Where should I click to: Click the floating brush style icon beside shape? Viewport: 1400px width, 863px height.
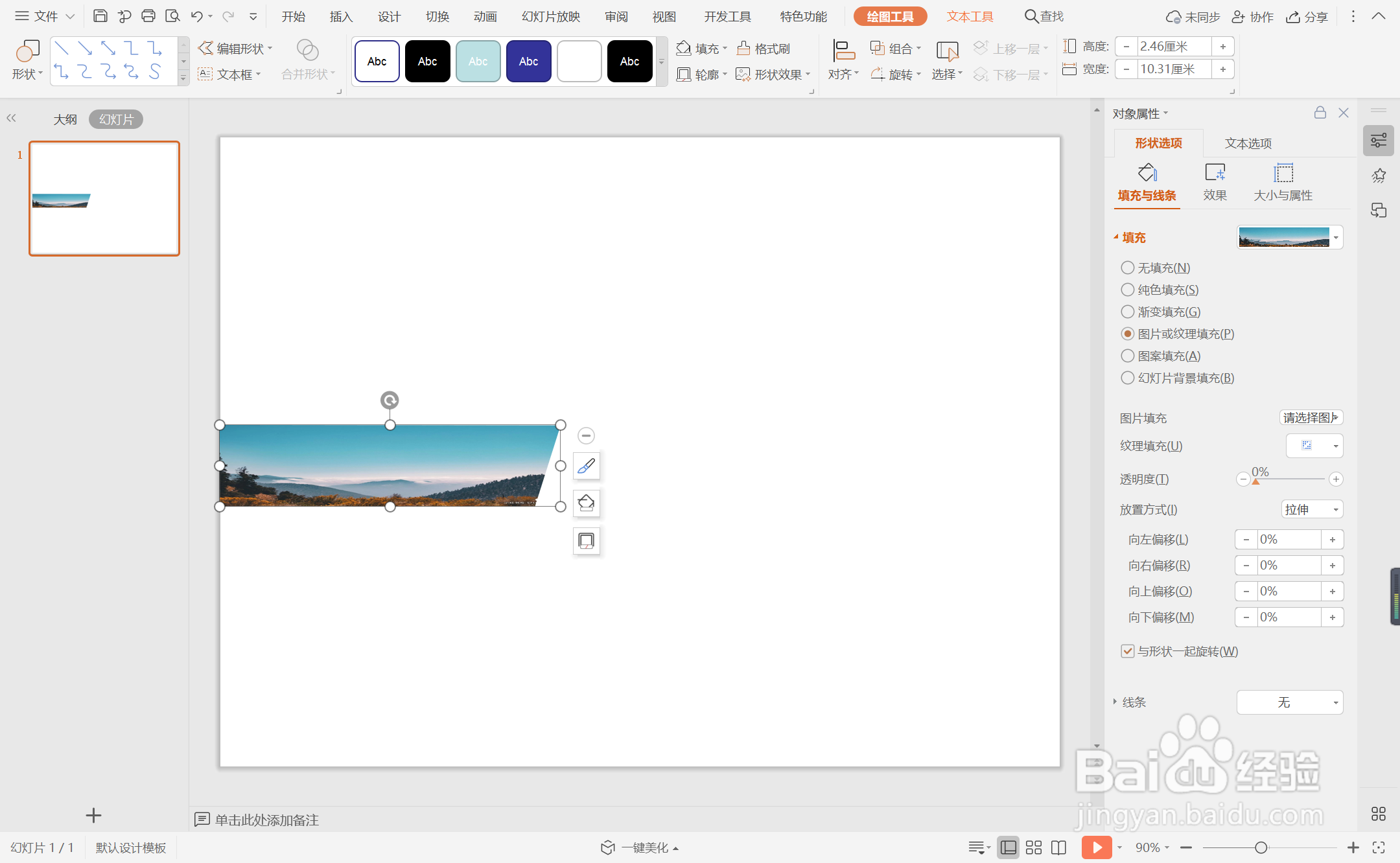click(586, 466)
